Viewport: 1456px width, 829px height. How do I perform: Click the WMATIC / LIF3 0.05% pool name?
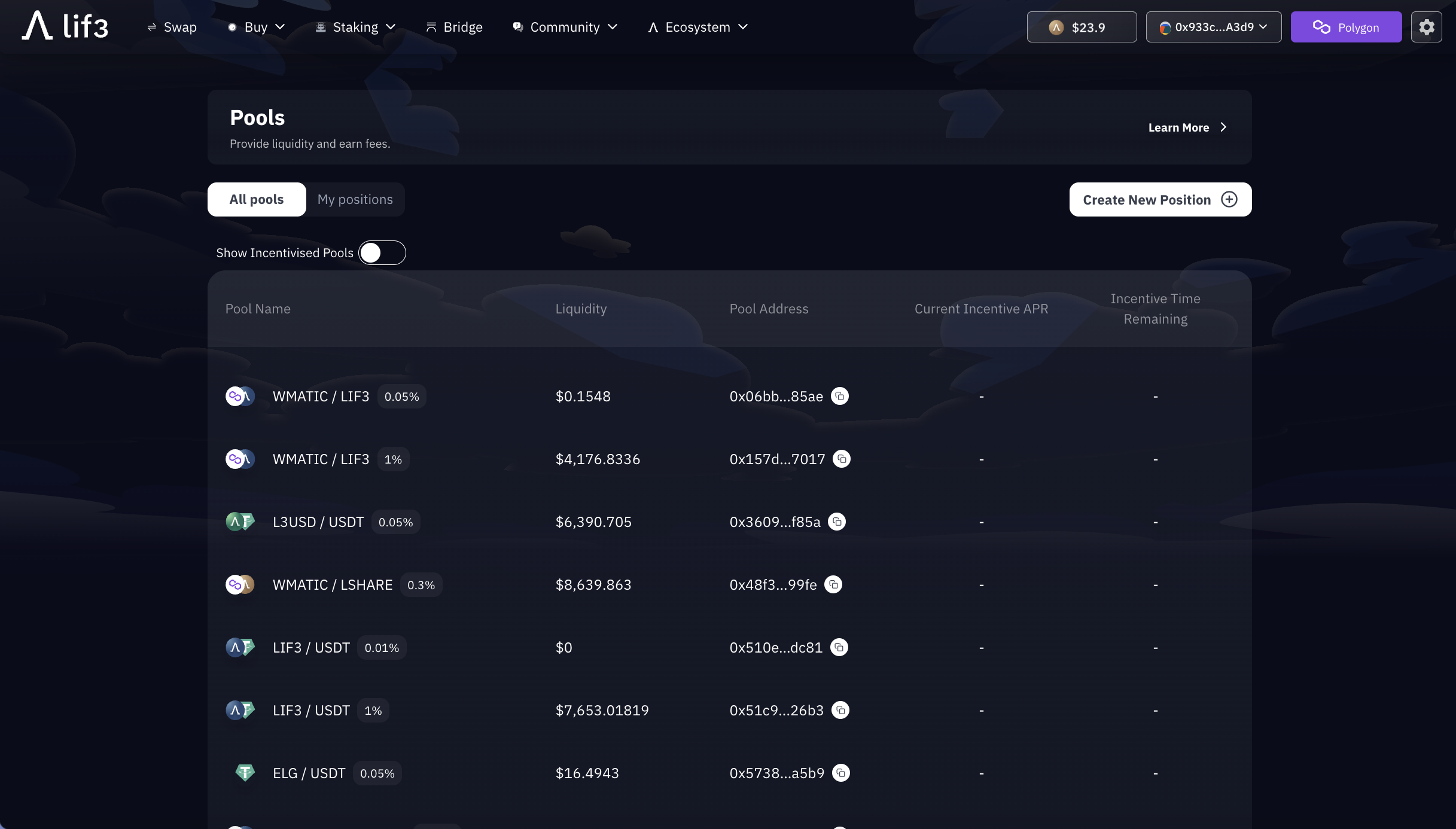pos(321,397)
